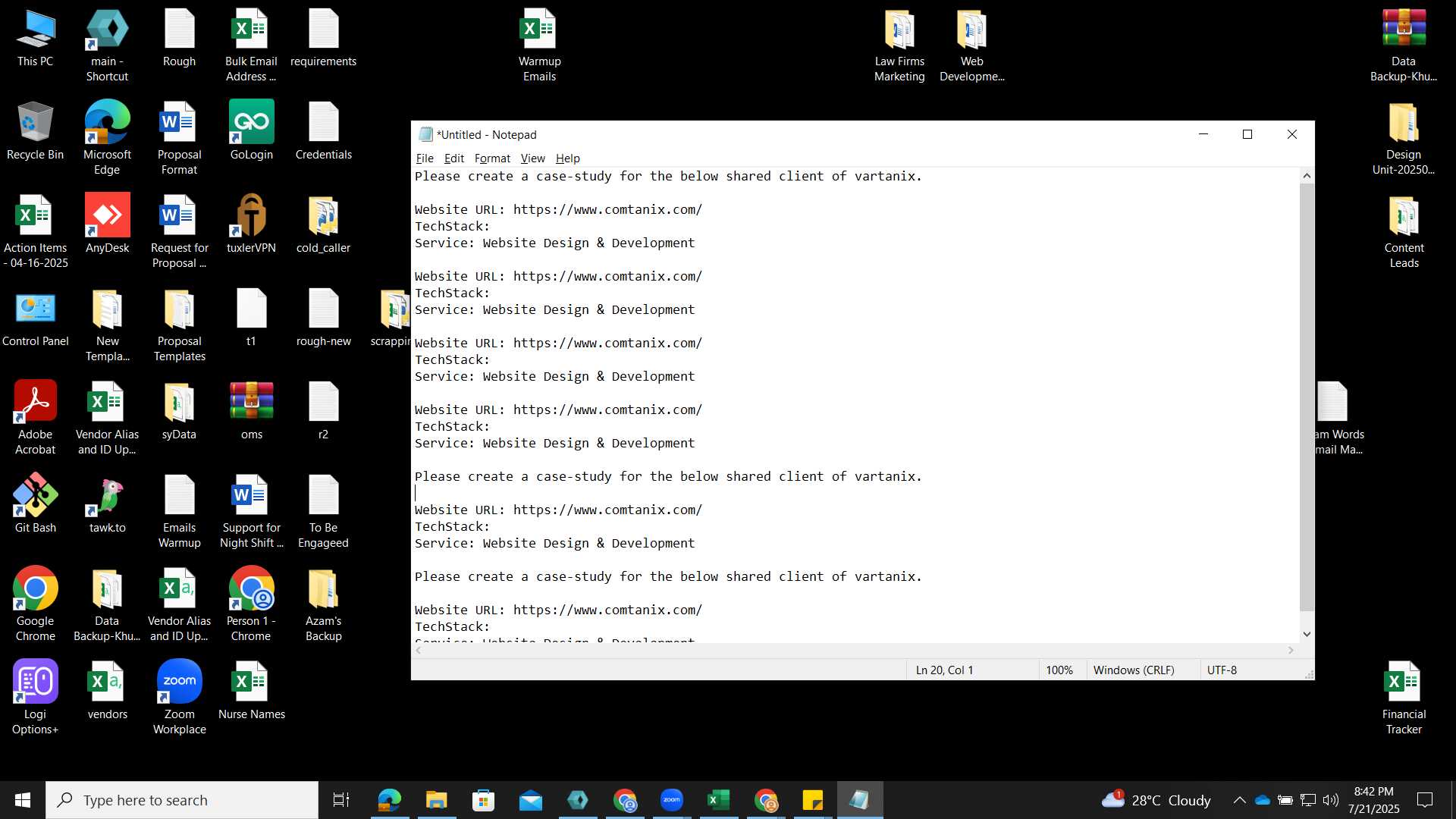Click Windows (CRLF) in status bar
This screenshot has height=819, width=1456.
point(1134,670)
